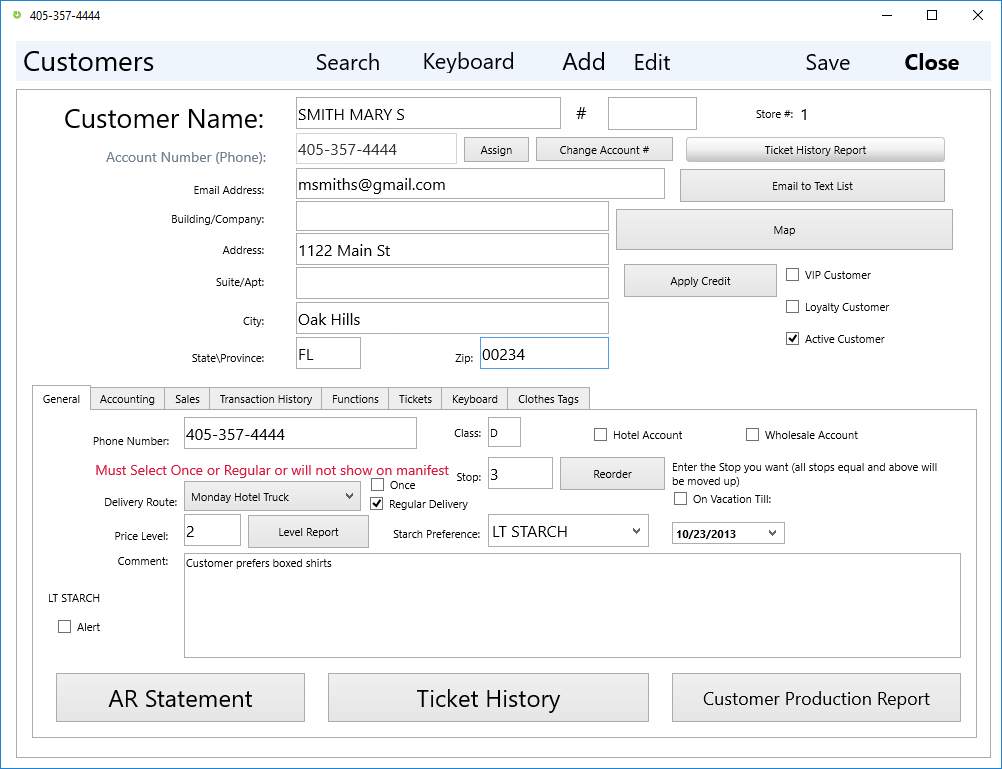Open the Tickets tab
The height and width of the screenshot is (769, 1002).
pos(415,399)
